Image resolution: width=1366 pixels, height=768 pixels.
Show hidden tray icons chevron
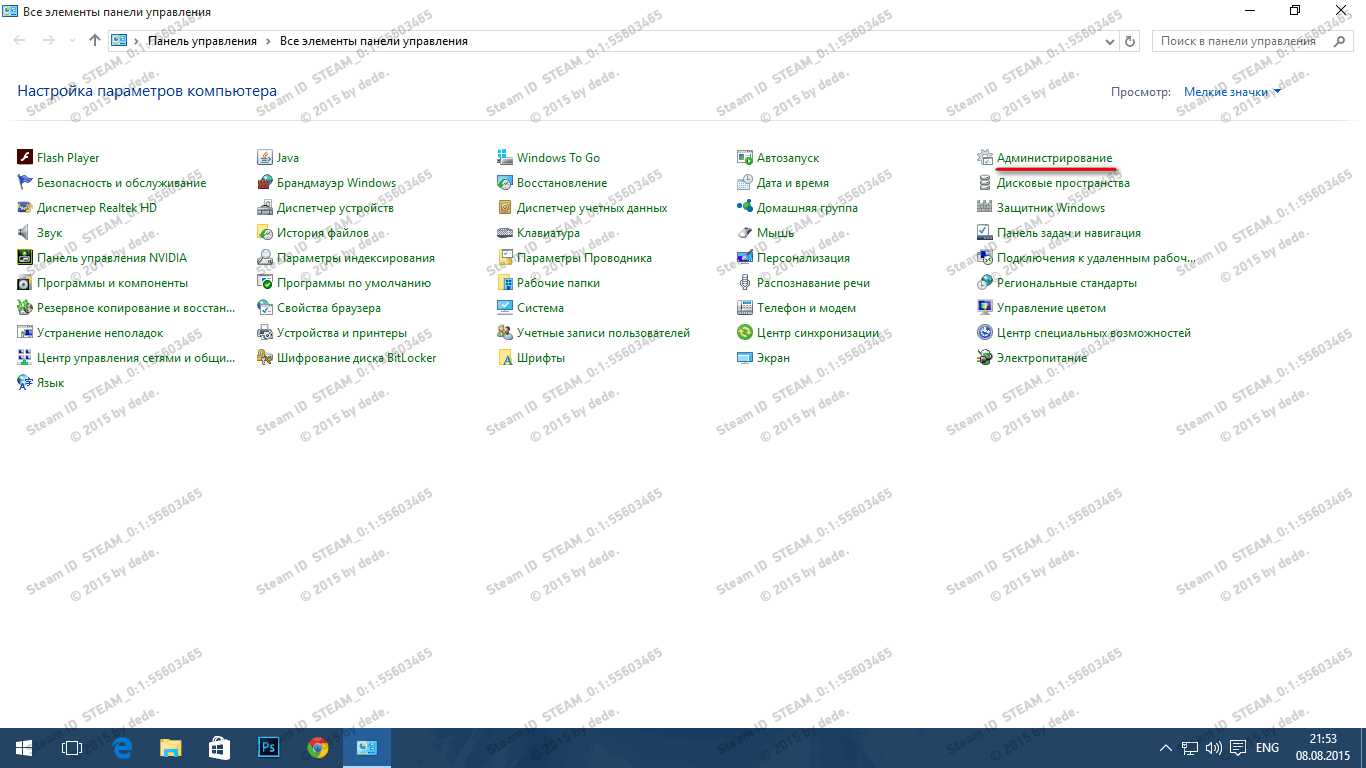1166,748
